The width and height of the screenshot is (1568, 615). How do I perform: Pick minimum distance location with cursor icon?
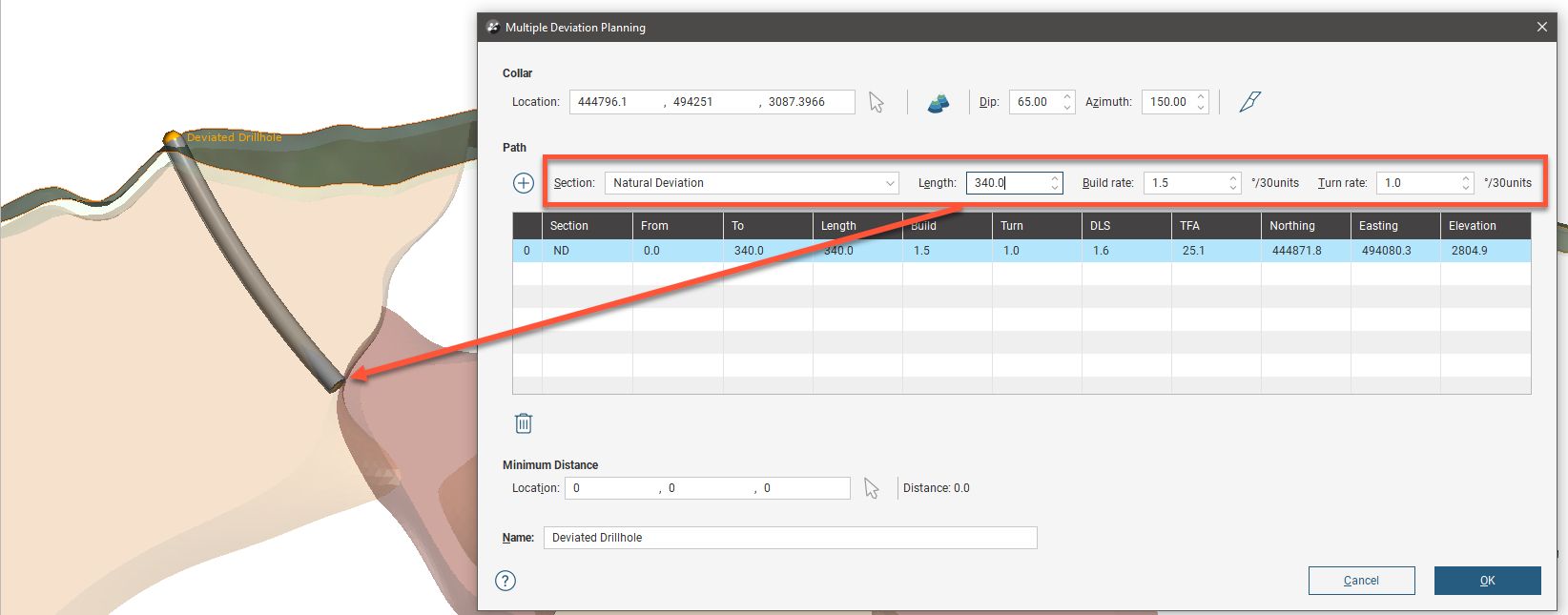(871, 488)
